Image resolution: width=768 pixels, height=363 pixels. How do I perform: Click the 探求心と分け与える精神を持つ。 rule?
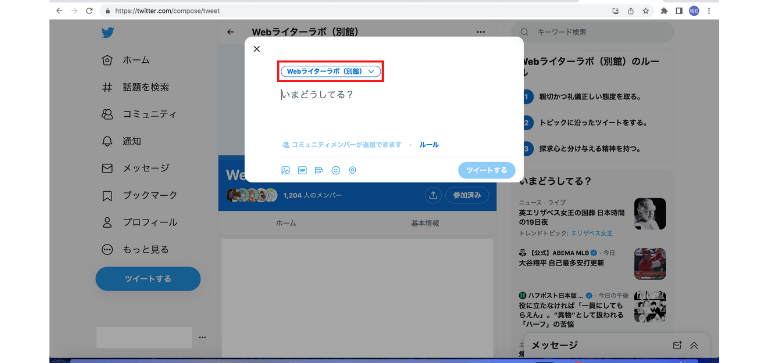point(590,148)
